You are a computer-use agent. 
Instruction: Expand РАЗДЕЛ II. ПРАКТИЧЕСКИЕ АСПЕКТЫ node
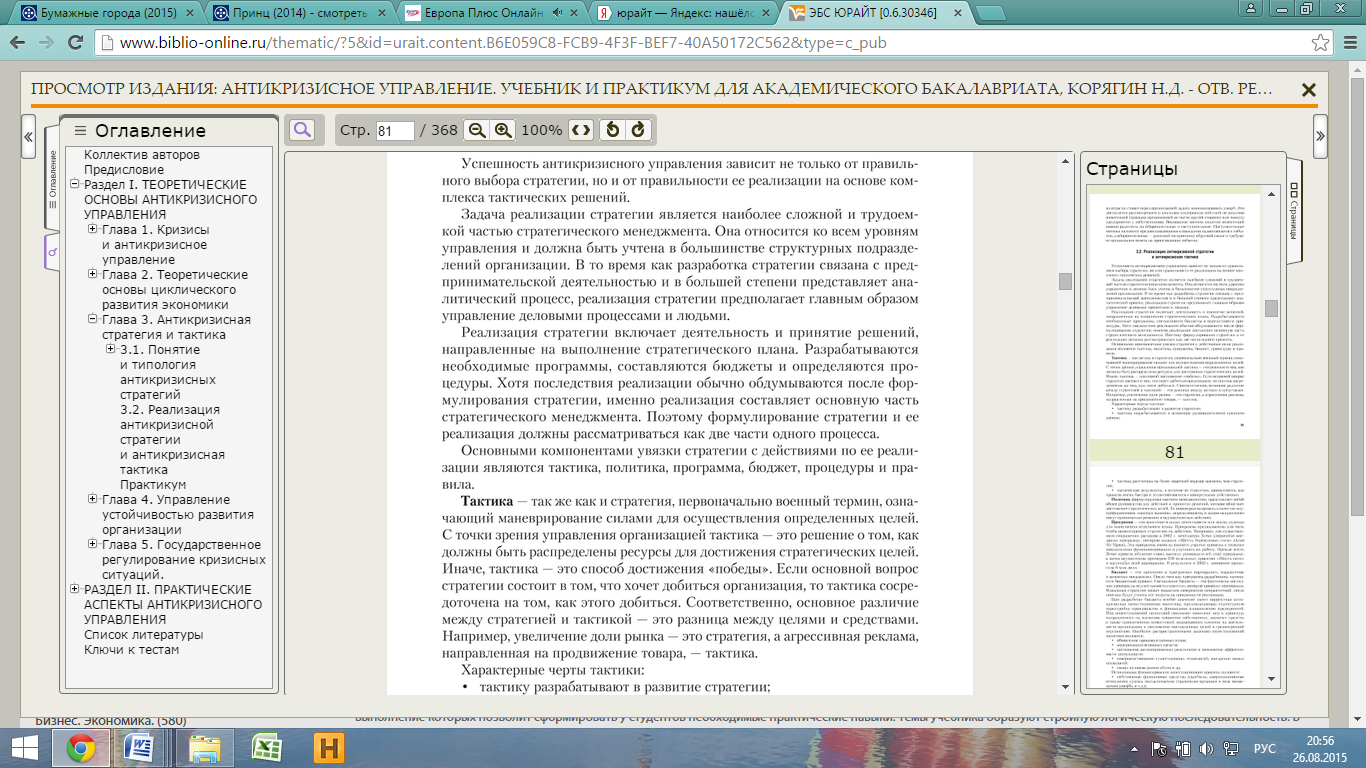point(75,590)
